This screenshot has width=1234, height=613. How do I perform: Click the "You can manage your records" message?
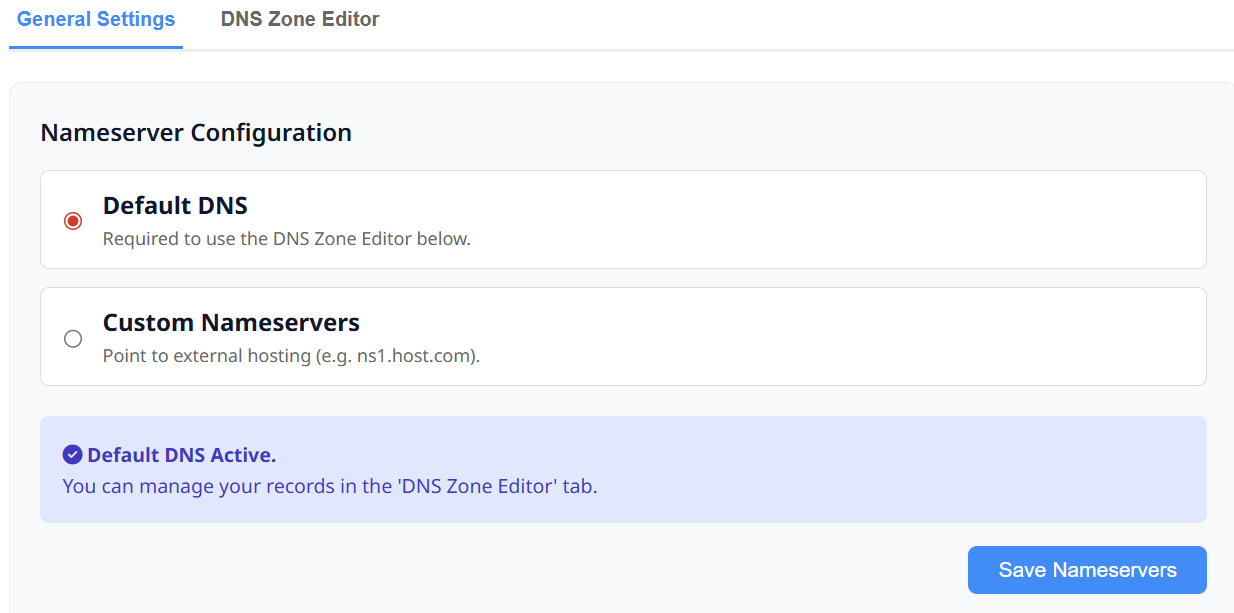point(200,487)
